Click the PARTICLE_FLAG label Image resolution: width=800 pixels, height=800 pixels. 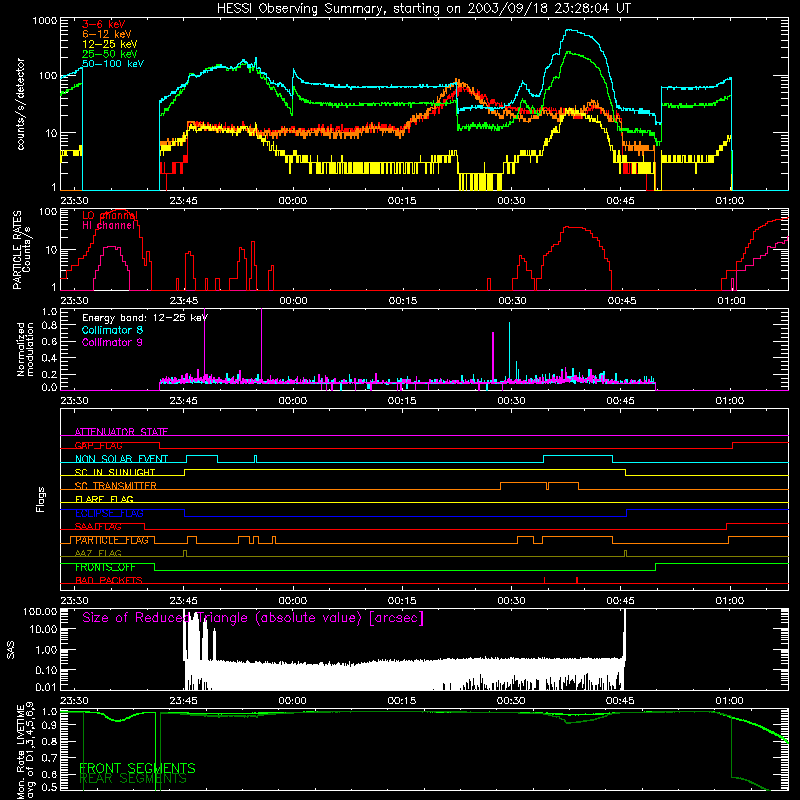[112, 540]
